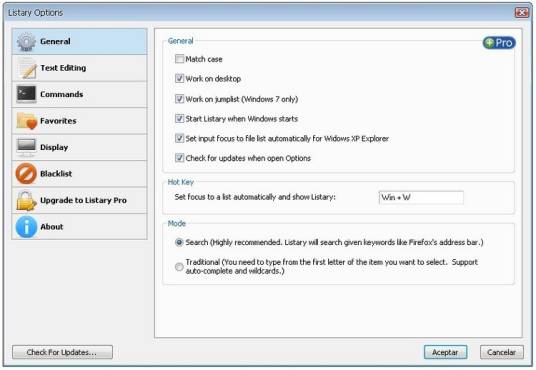Open About via blue info icon
The height and width of the screenshot is (370, 536).
26,227
